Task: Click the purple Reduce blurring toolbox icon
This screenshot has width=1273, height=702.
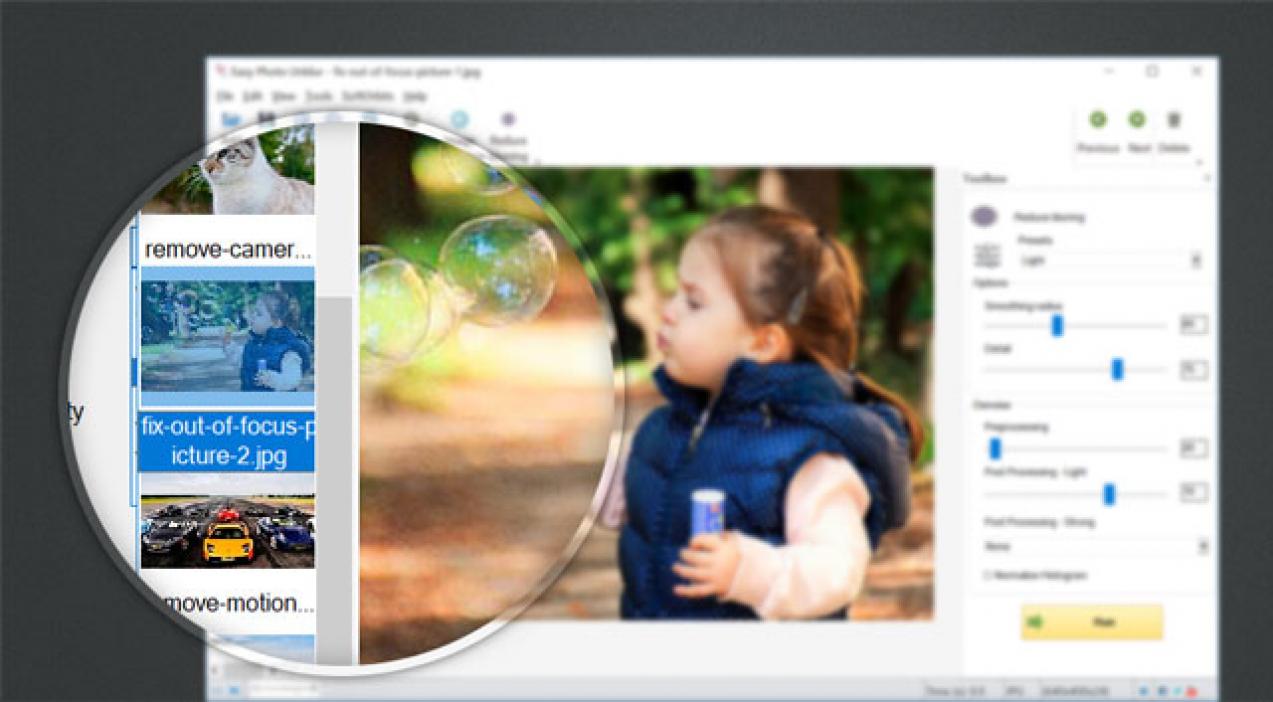Action: (984, 216)
